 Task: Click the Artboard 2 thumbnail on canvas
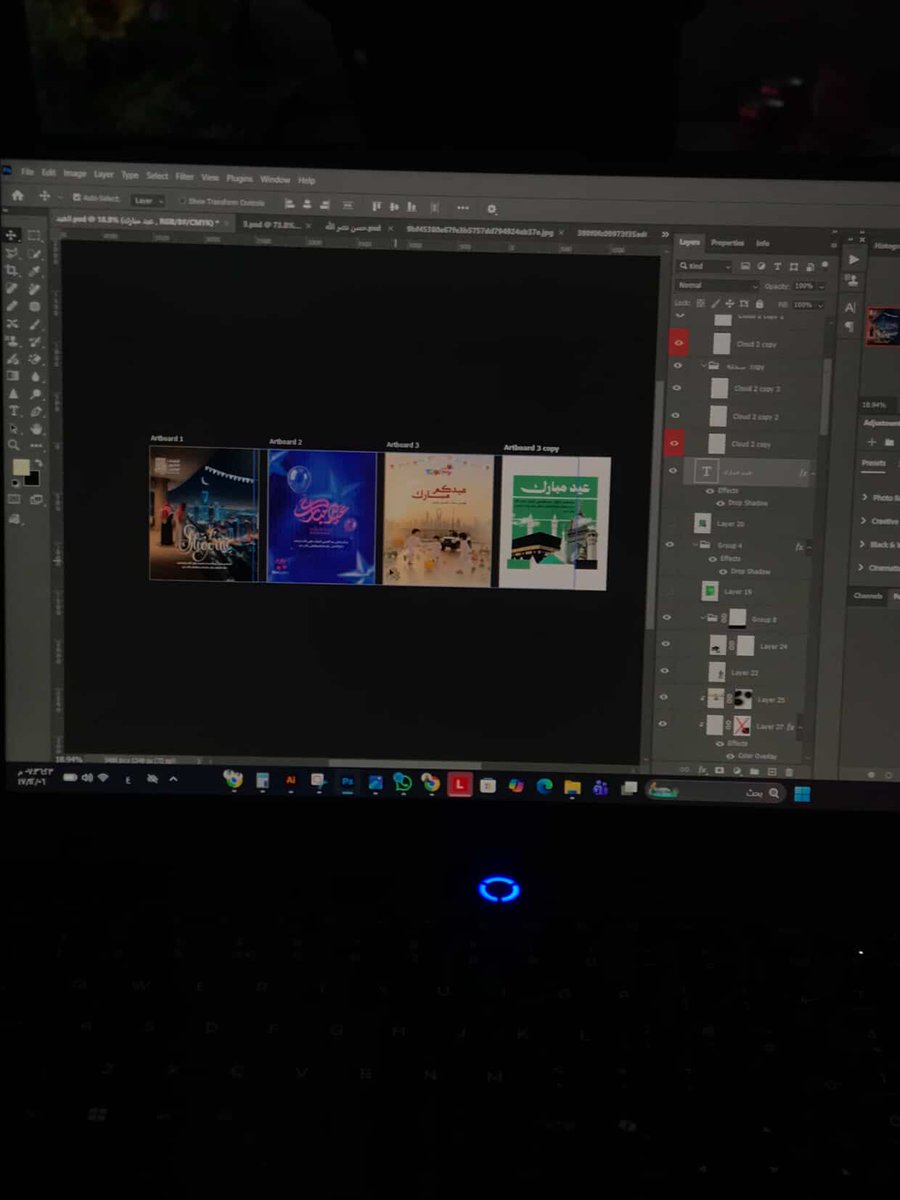[322, 516]
